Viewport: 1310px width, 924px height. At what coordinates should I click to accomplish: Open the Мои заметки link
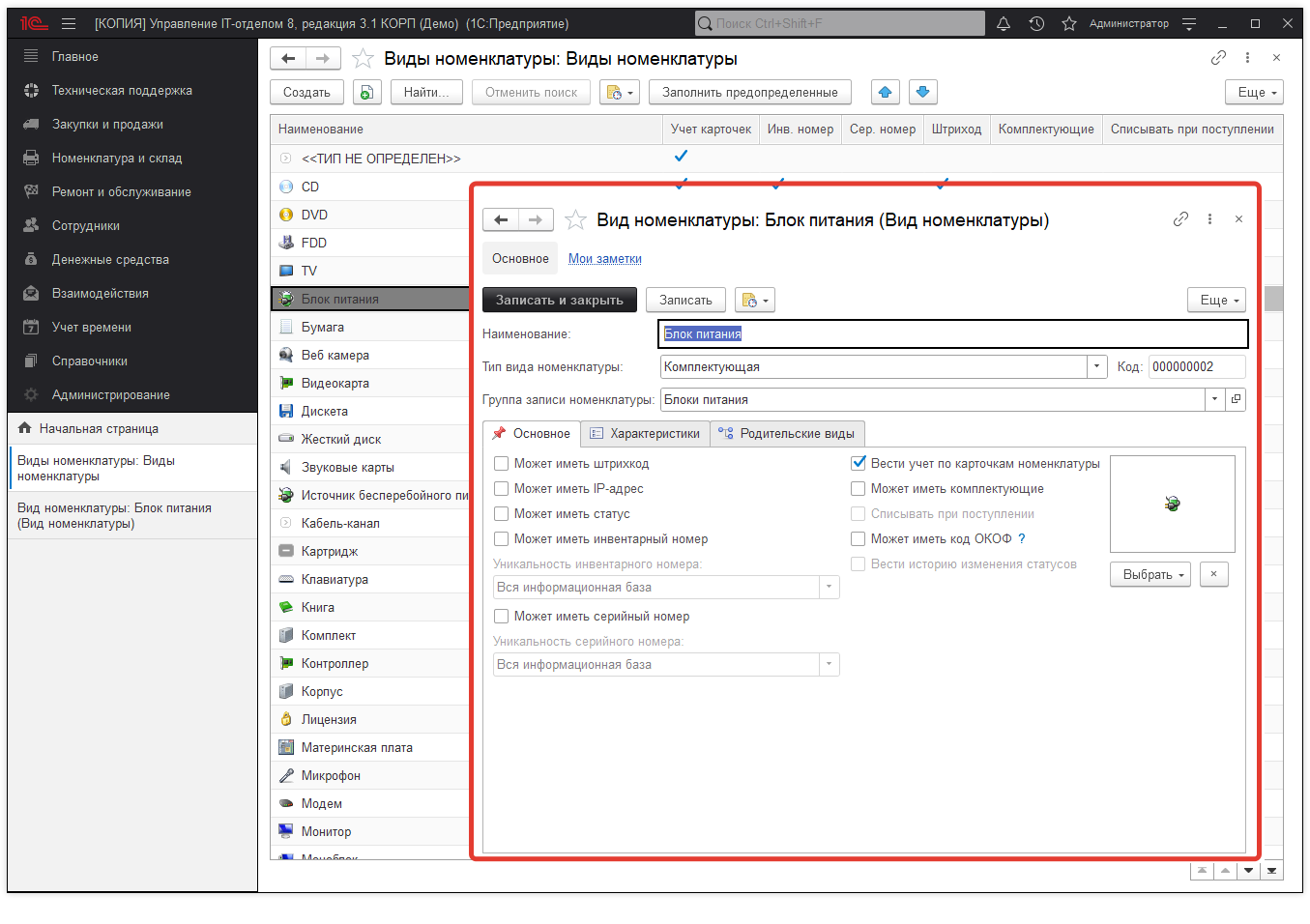point(604,259)
